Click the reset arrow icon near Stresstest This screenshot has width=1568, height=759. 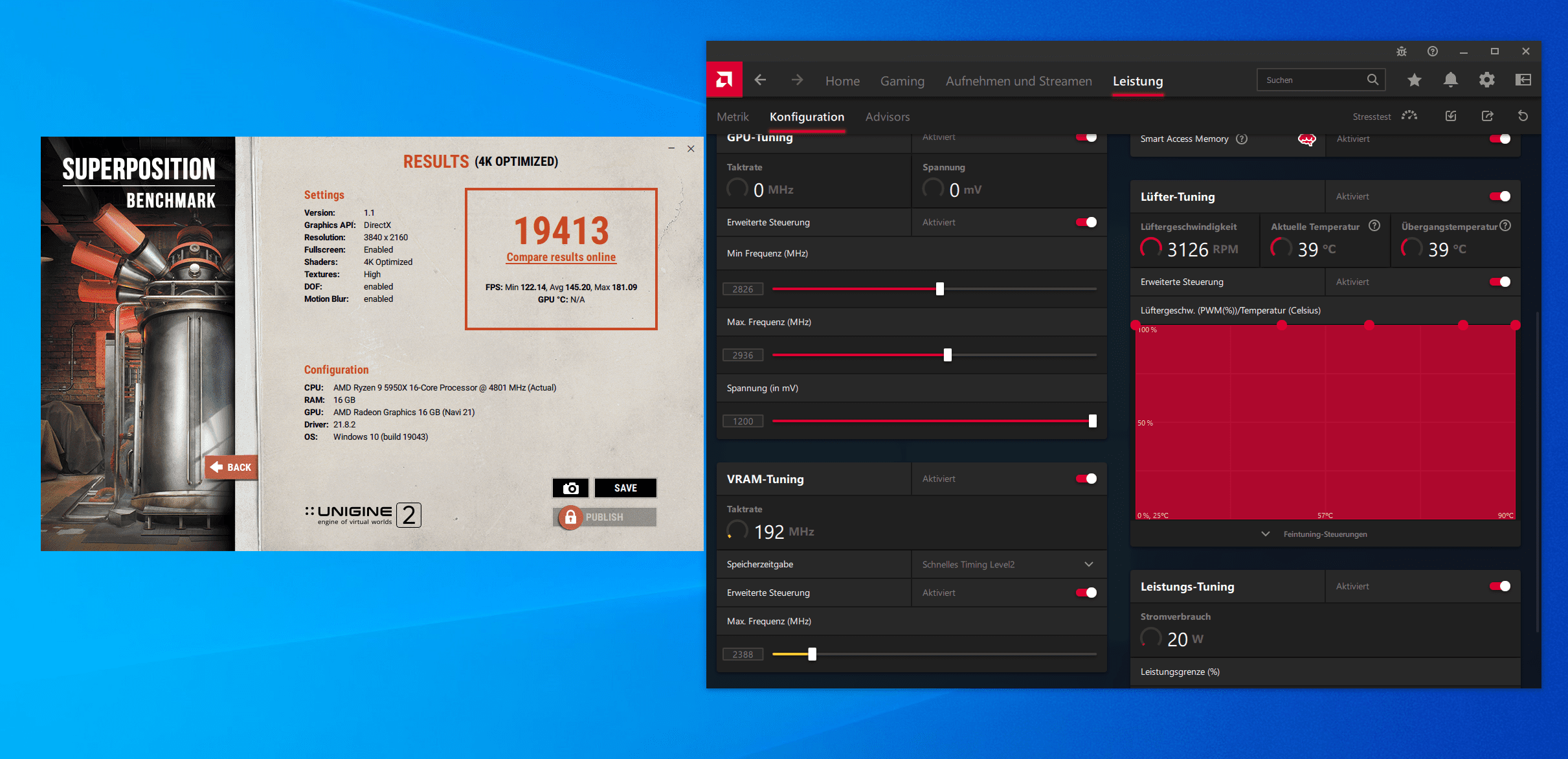point(1523,116)
